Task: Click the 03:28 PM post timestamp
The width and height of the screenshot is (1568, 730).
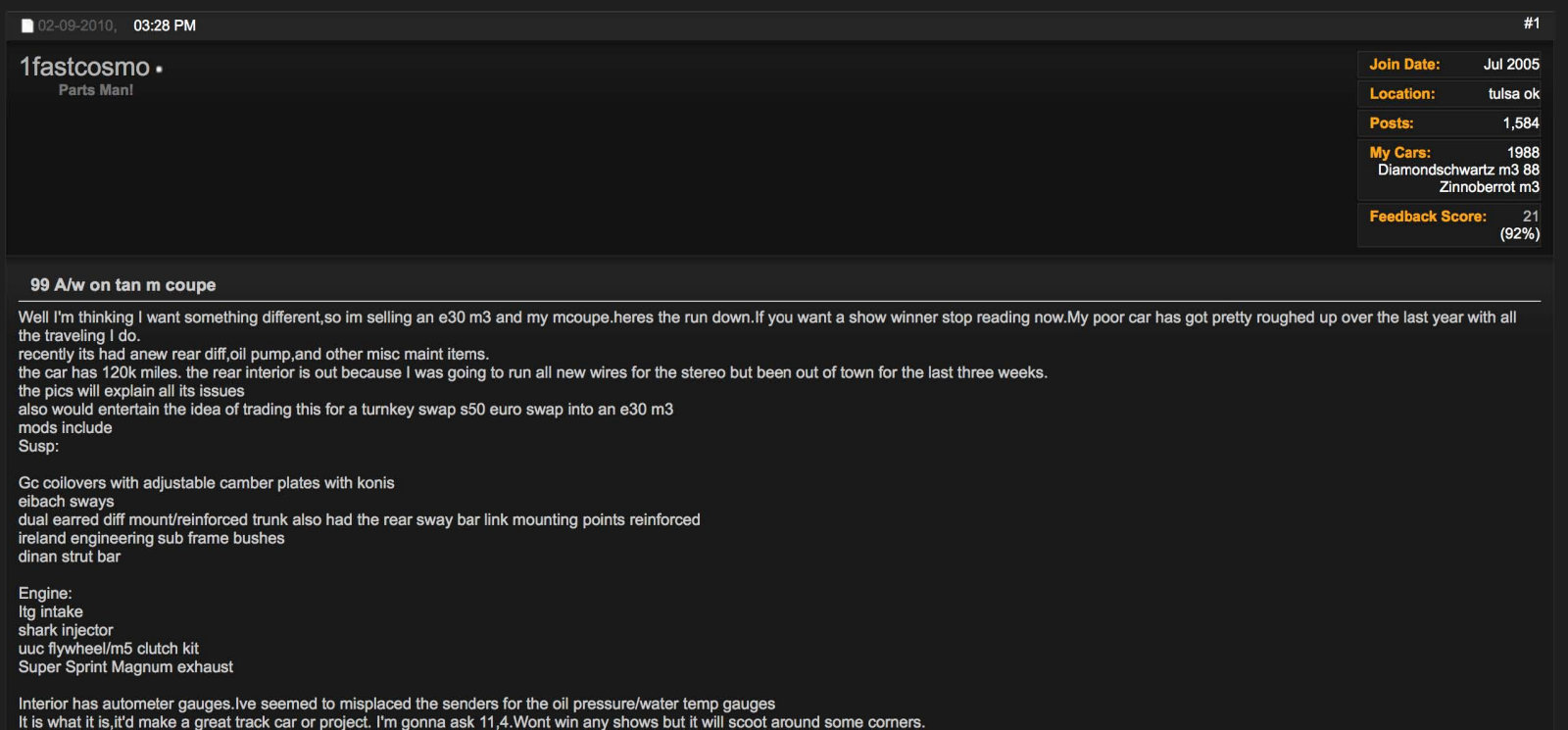Action: point(165,25)
